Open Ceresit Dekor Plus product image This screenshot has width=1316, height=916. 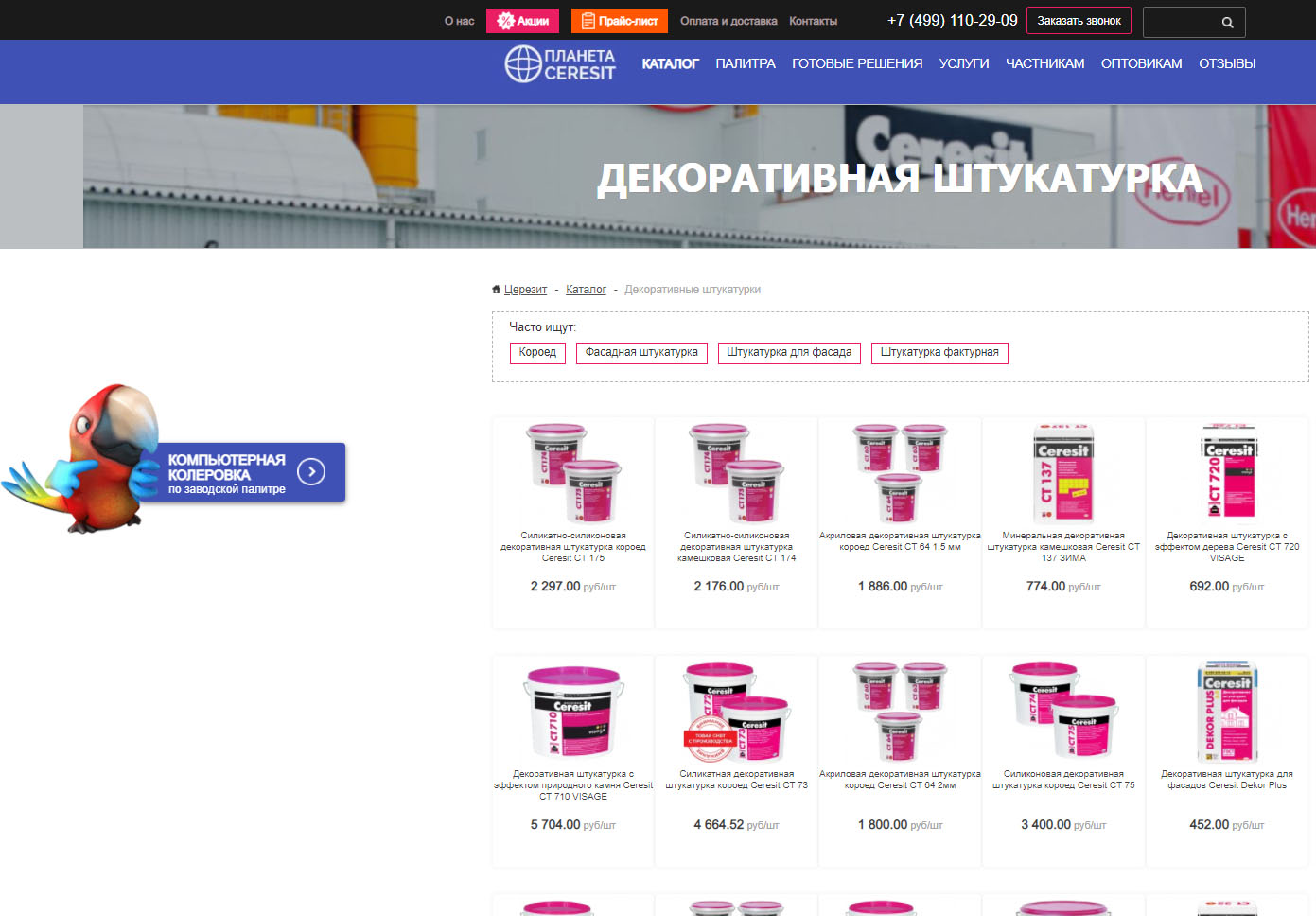(1226, 711)
